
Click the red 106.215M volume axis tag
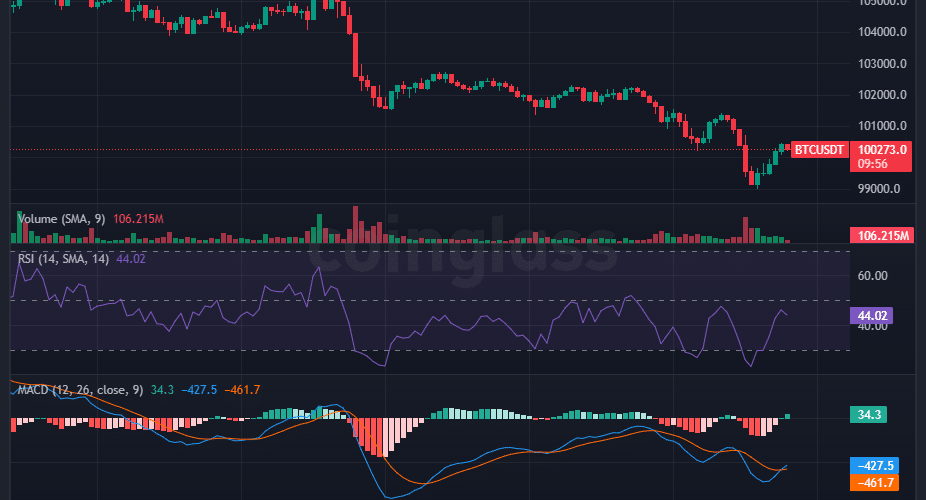[883, 236]
